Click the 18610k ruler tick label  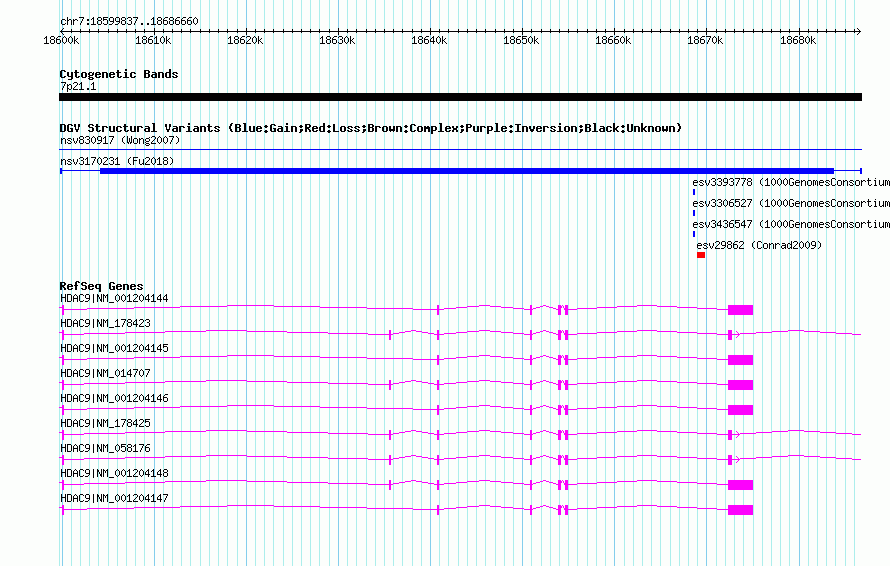point(153,40)
